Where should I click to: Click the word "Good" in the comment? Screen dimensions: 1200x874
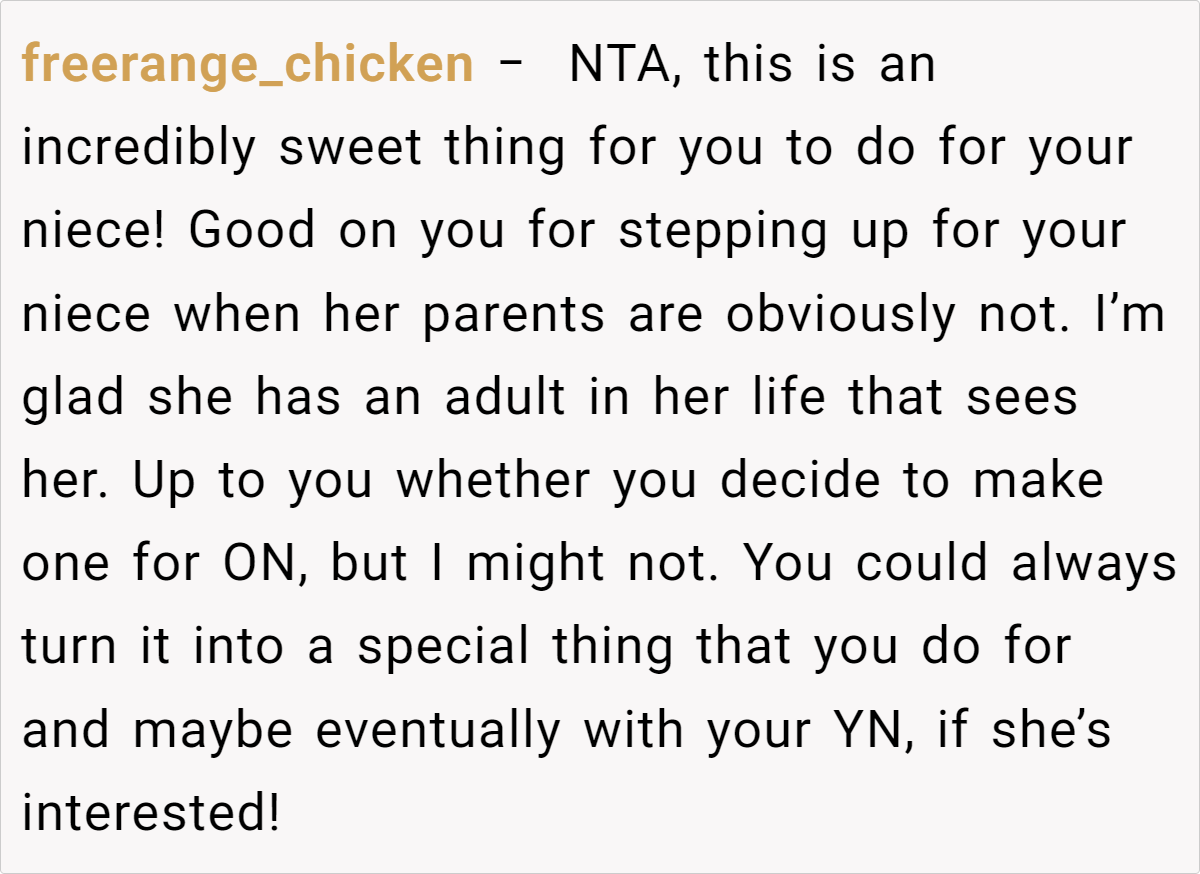tap(252, 231)
